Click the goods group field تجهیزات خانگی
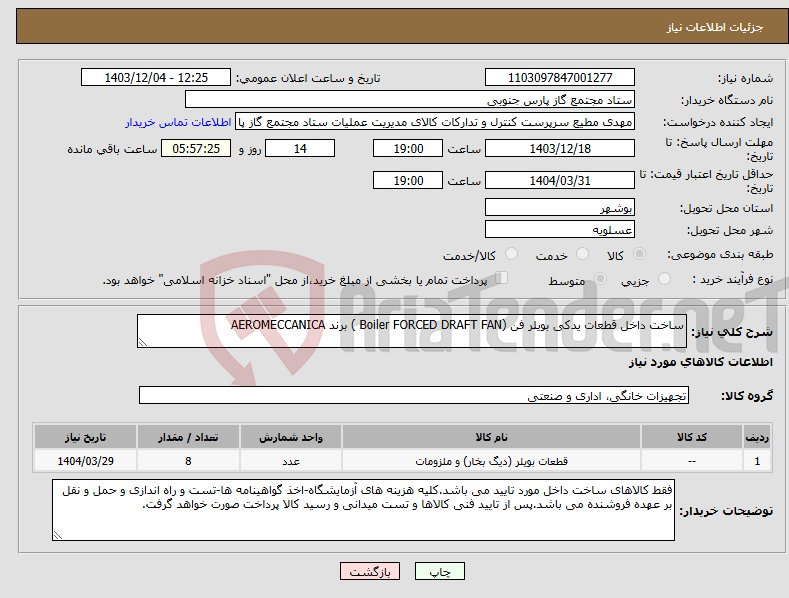 (414, 396)
